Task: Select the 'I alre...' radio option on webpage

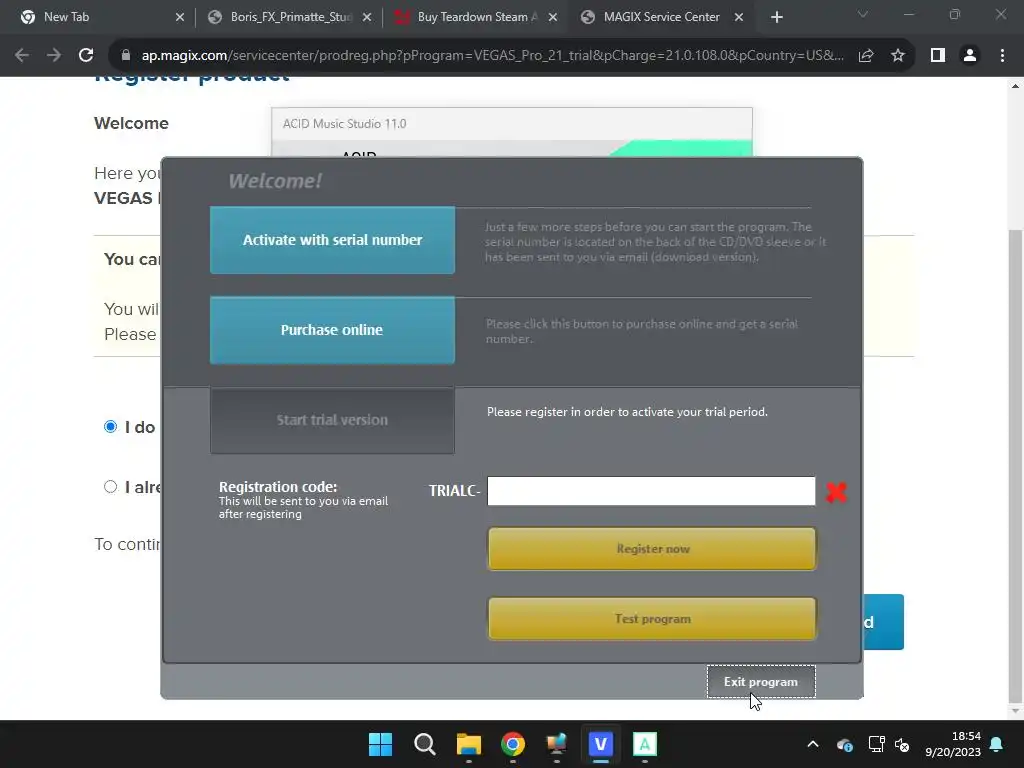Action: [110, 487]
